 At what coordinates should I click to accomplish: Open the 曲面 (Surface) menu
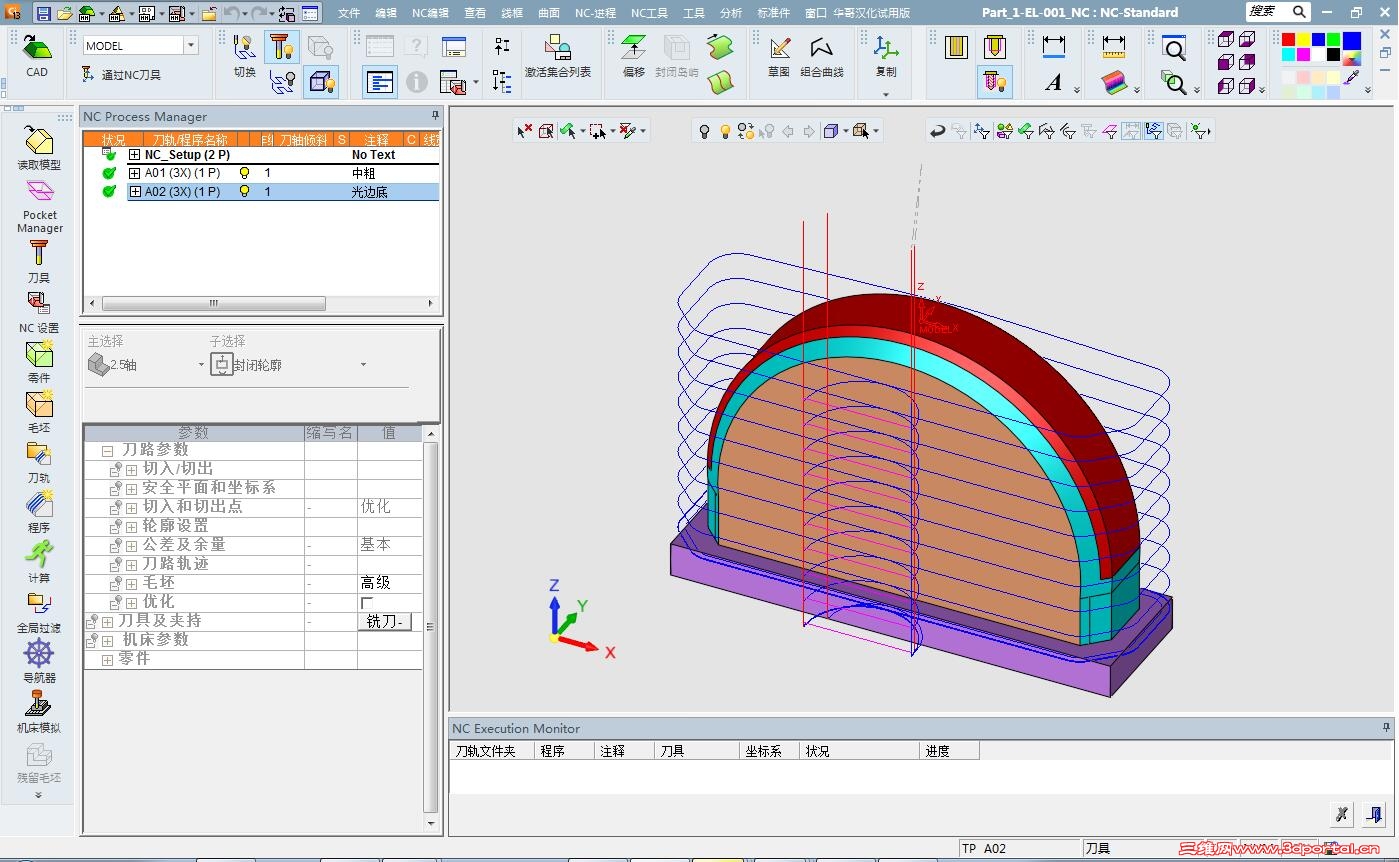click(549, 13)
